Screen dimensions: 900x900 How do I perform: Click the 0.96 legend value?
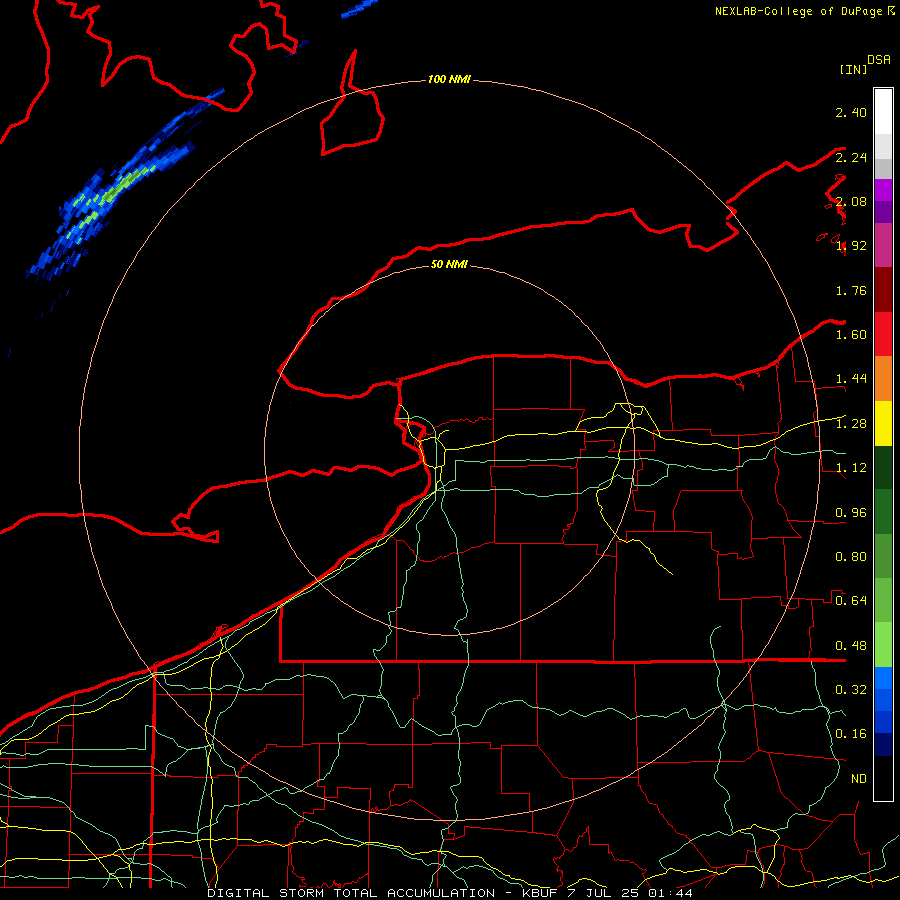pos(851,513)
